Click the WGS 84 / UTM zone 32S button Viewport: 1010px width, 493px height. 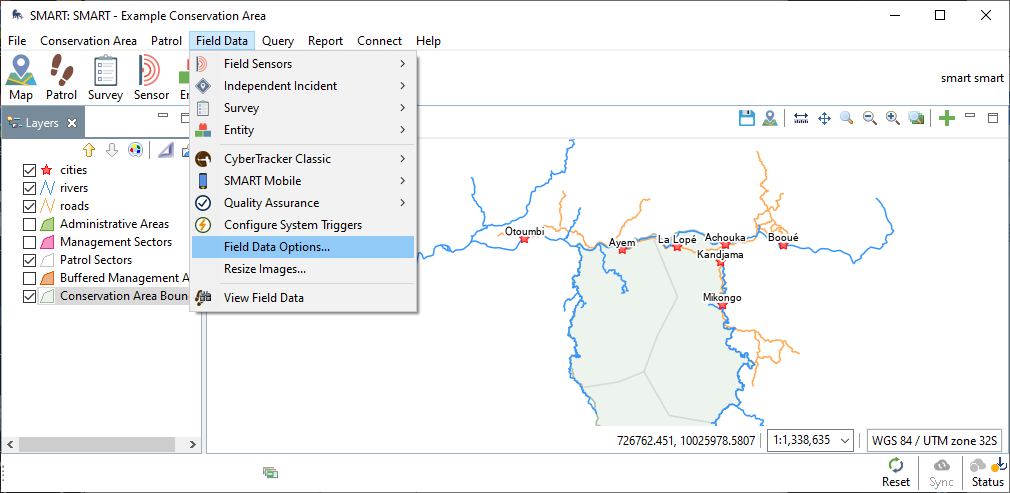(932, 440)
